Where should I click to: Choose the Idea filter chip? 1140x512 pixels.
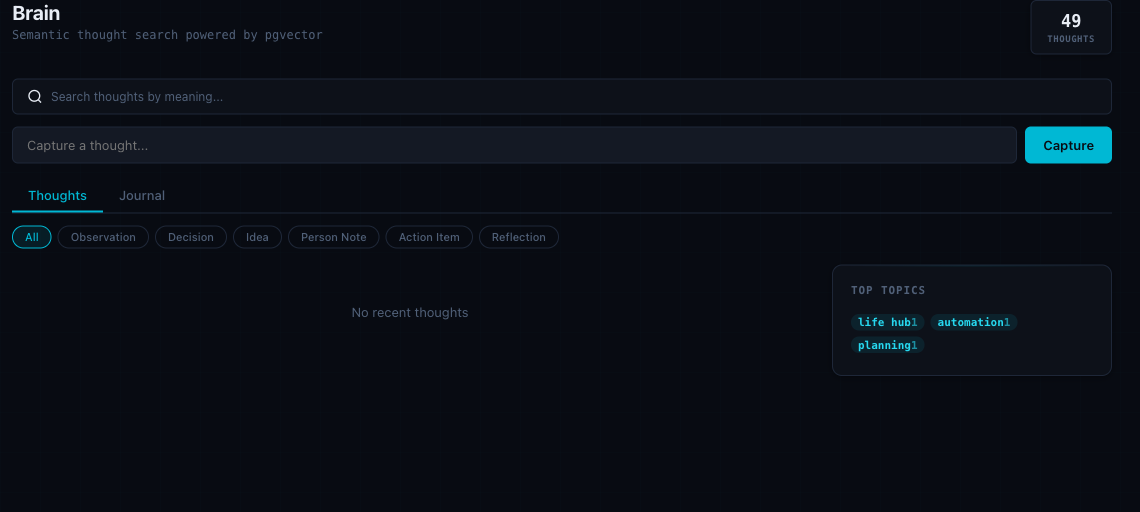(x=257, y=237)
